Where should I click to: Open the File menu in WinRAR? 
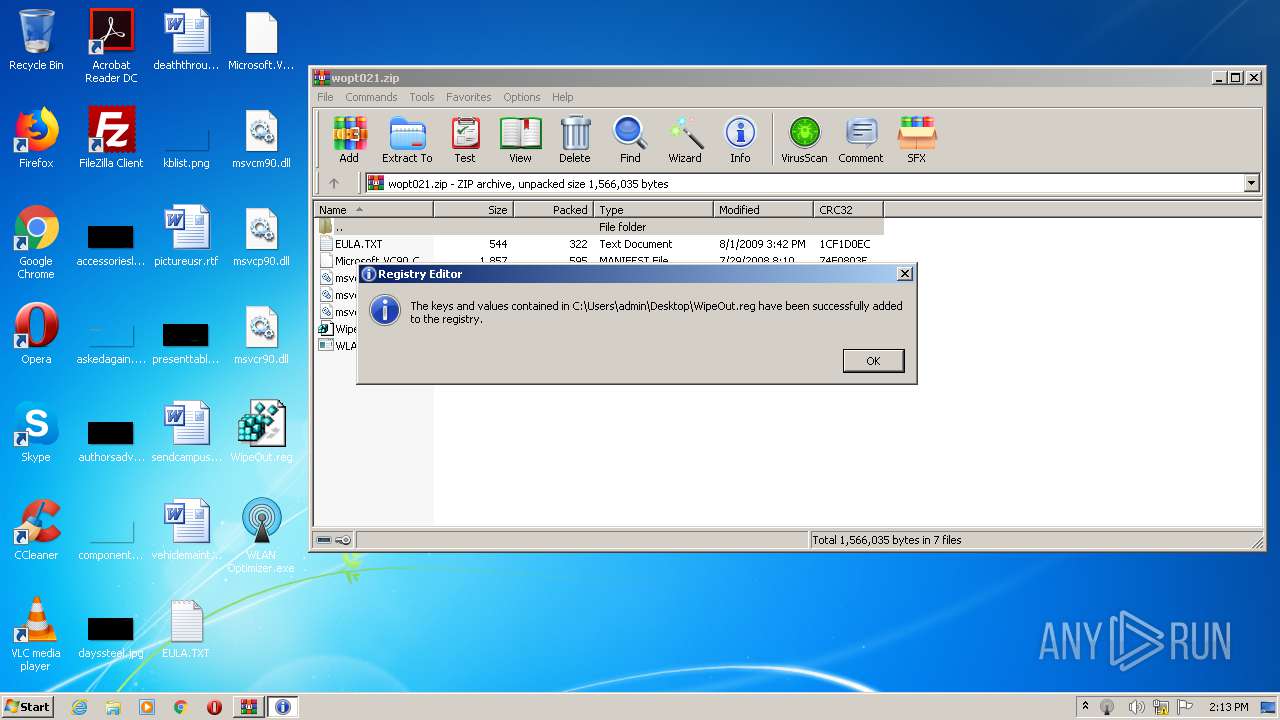point(325,97)
